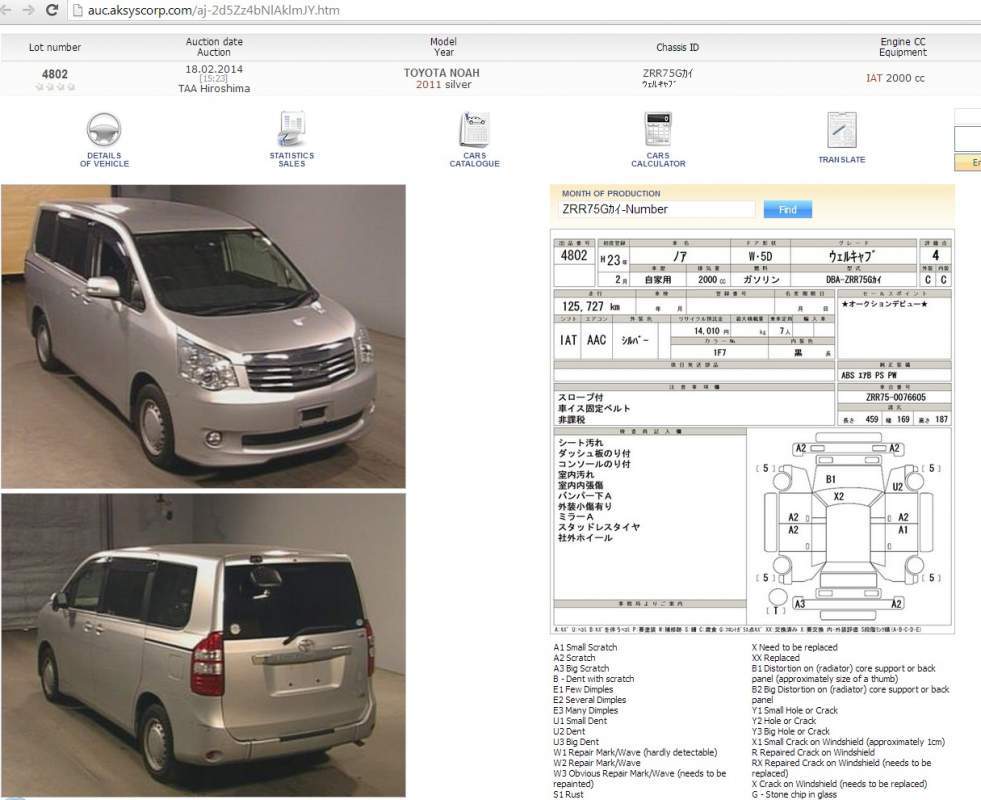Click the B1 mark on car diagram
981x800 pixels.
830,479
